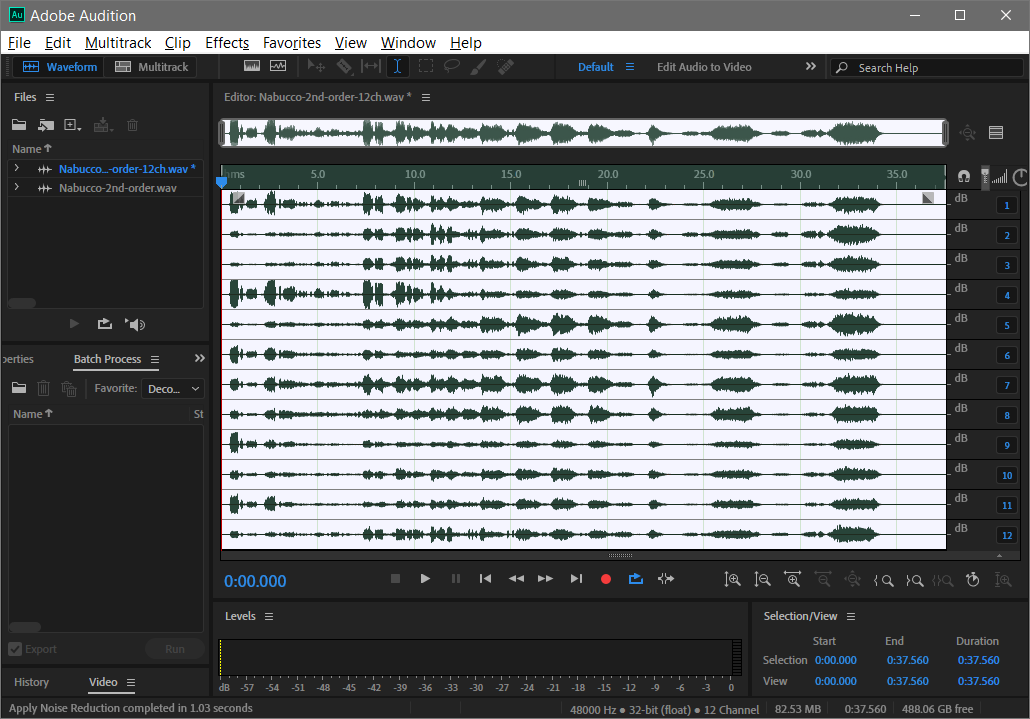1030x719 pixels.
Task: Click the headphones icon above channel list
Action: pos(964,176)
